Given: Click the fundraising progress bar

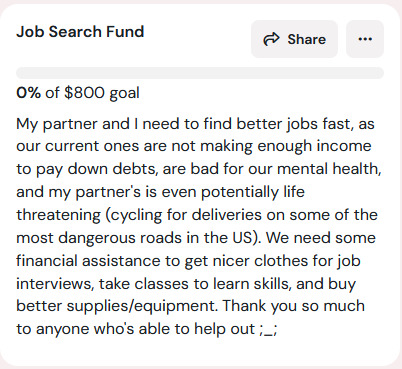Looking at the screenshot, I should (x=200, y=73).
